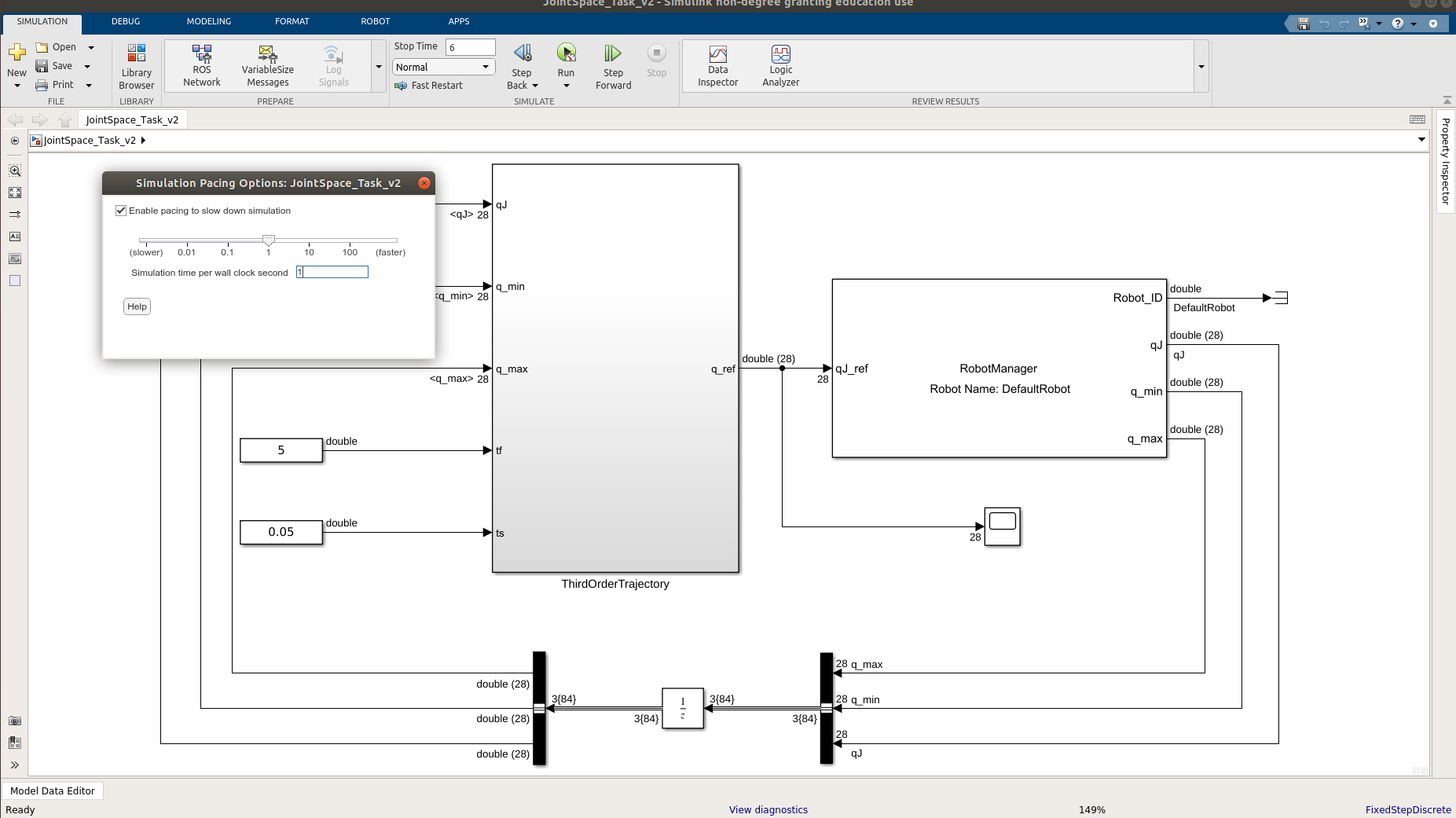Viewport: 1456px width, 818px height.
Task: Expand the Review Results gallery arrow
Action: pyautogui.click(x=1201, y=67)
